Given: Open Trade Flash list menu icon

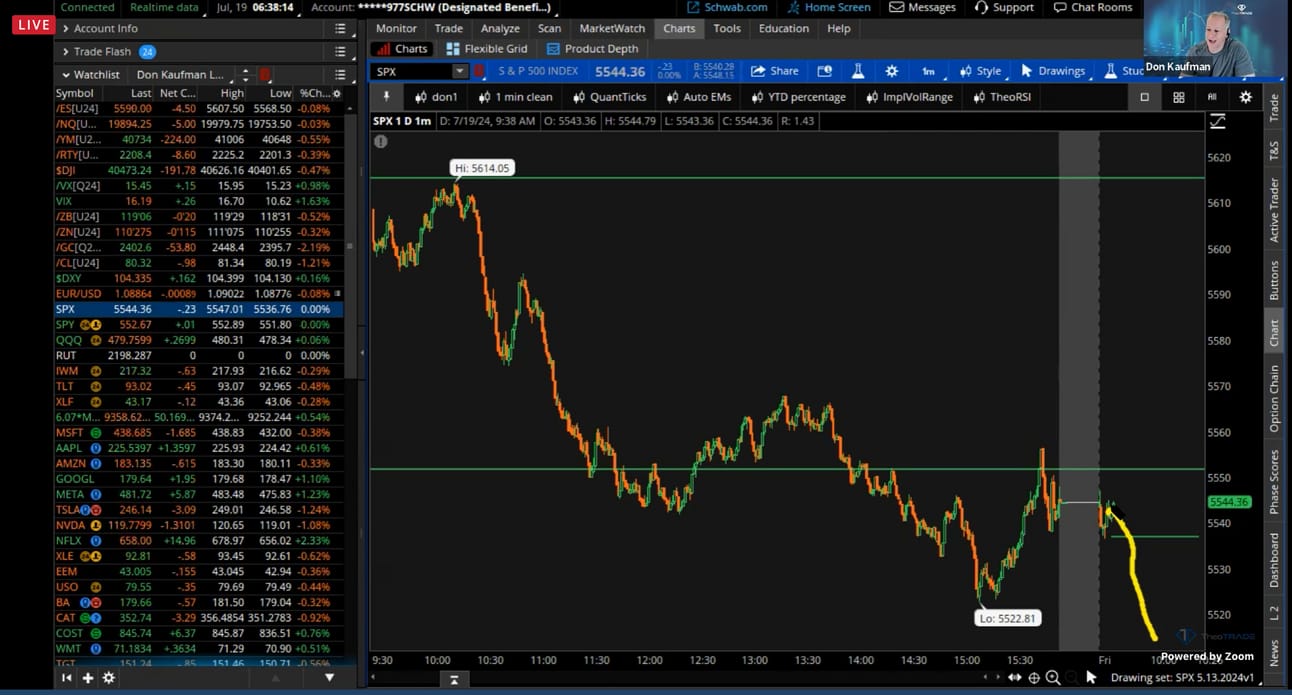Looking at the screenshot, I should [340, 52].
